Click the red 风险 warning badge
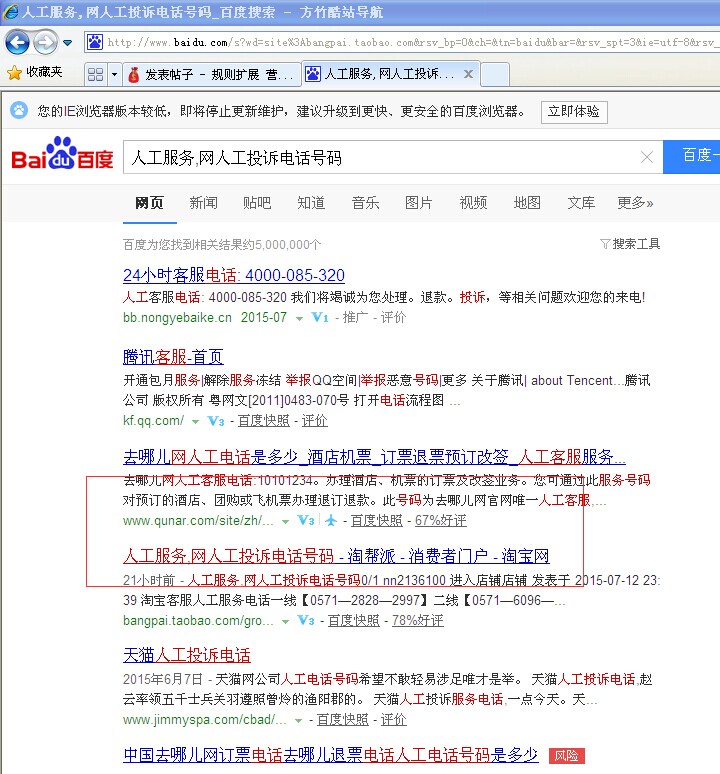 (567, 756)
